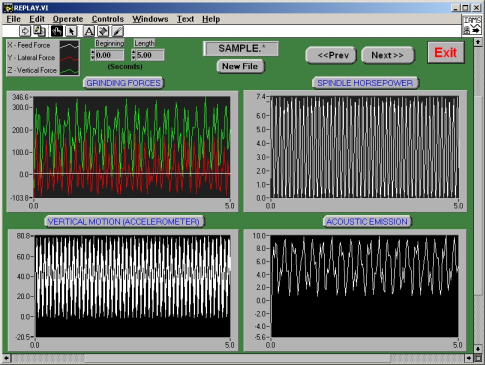
Task: Click the <<Prev button
Action: tap(331, 55)
